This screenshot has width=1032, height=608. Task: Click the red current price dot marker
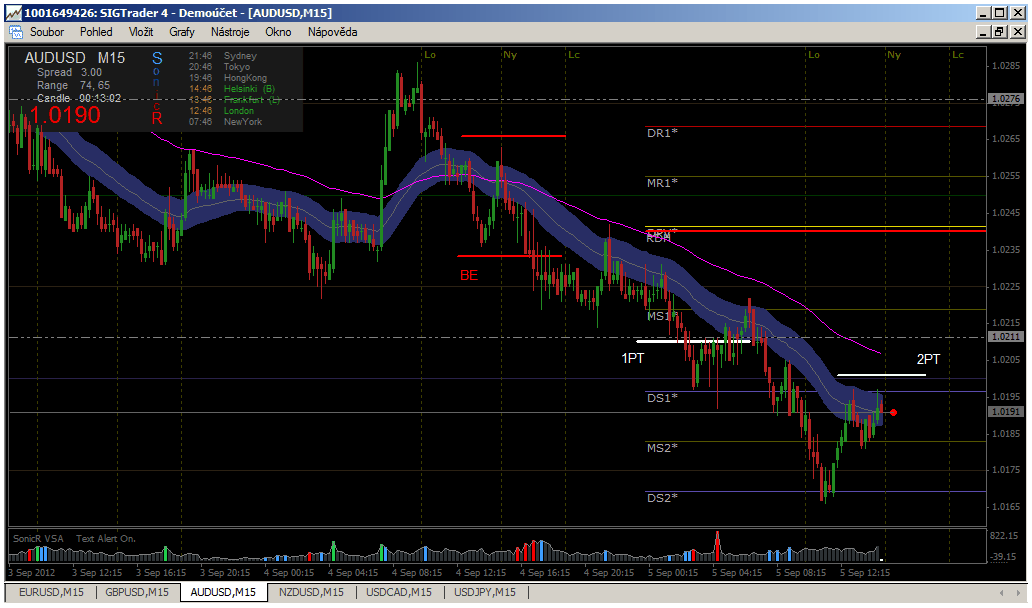click(x=893, y=413)
